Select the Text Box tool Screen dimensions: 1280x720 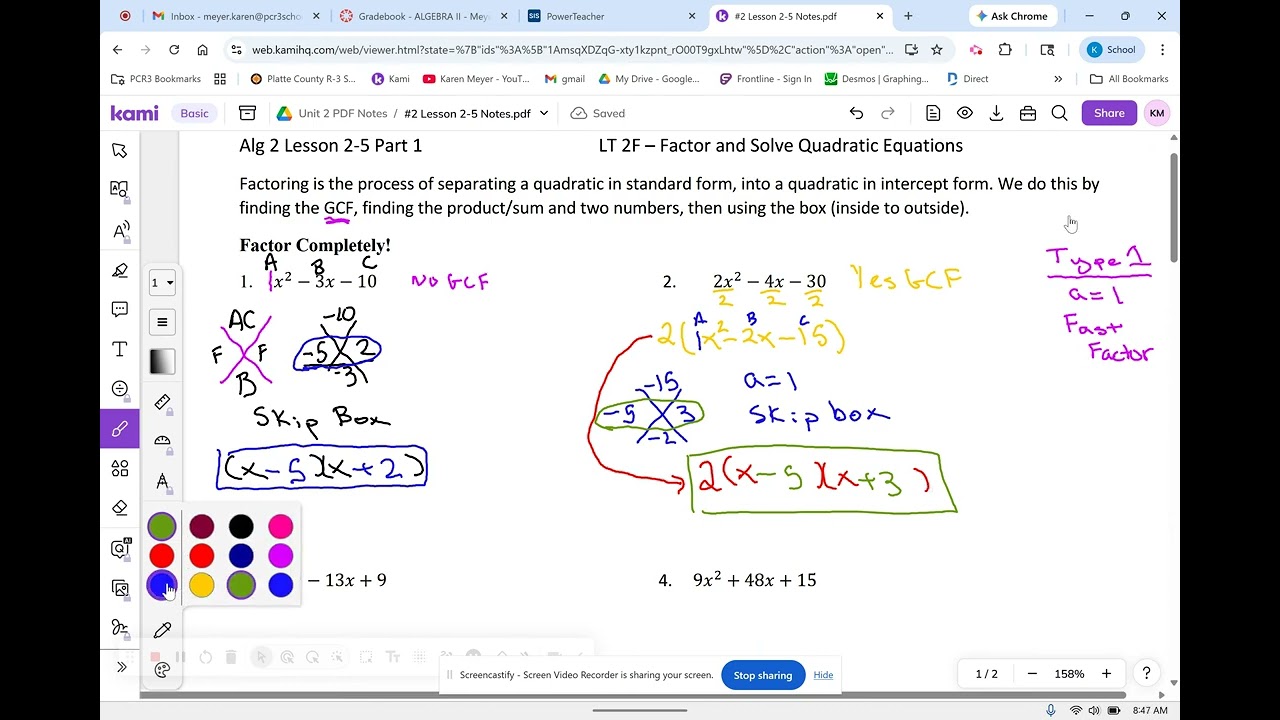click(x=120, y=349)
